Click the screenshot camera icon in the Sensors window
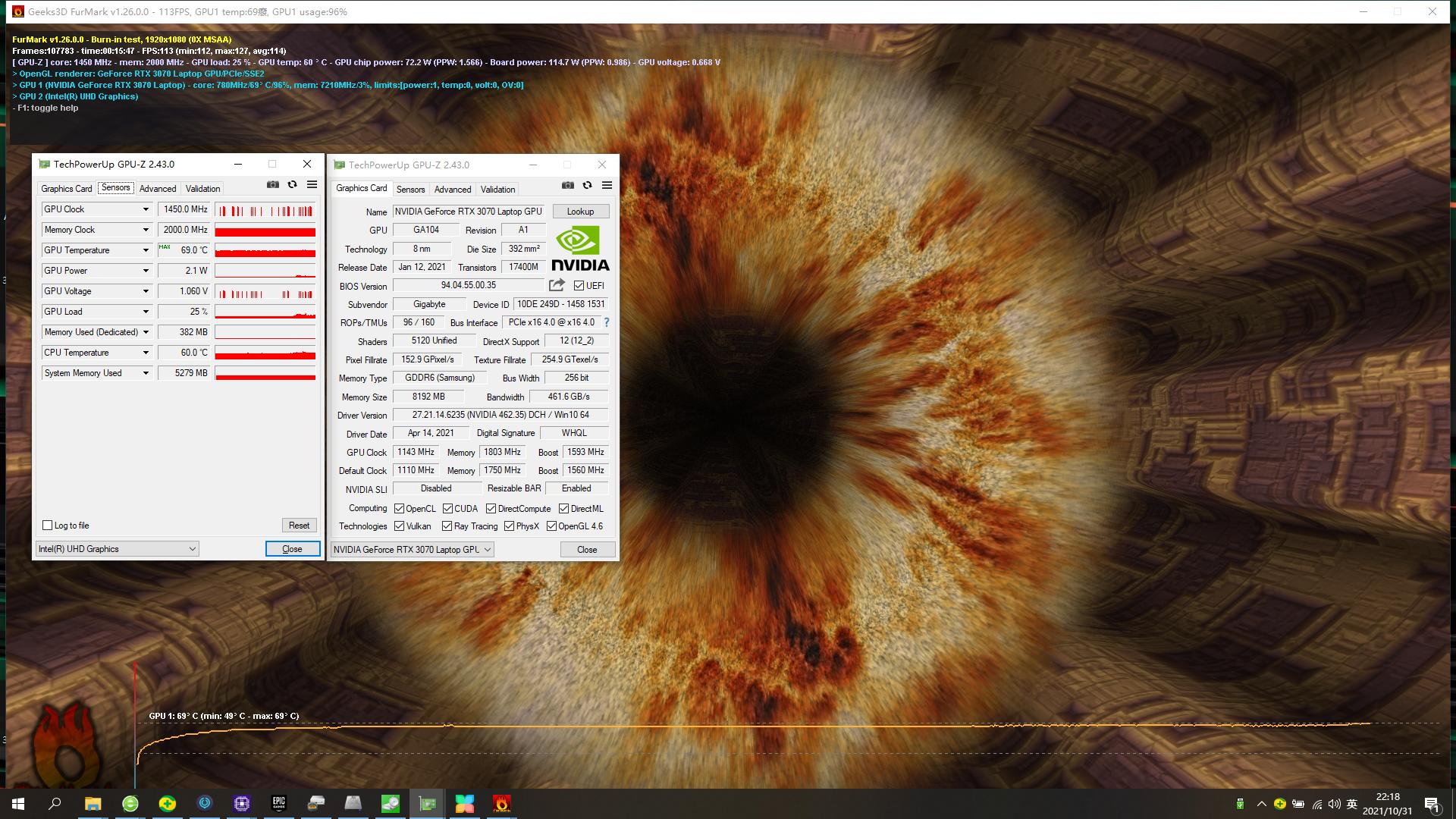 pos(273,185)
